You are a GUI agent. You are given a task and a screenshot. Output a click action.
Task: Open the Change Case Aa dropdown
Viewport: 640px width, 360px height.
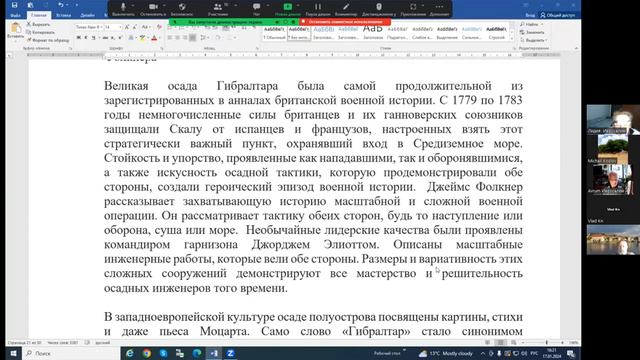click(x=146, y=27)
